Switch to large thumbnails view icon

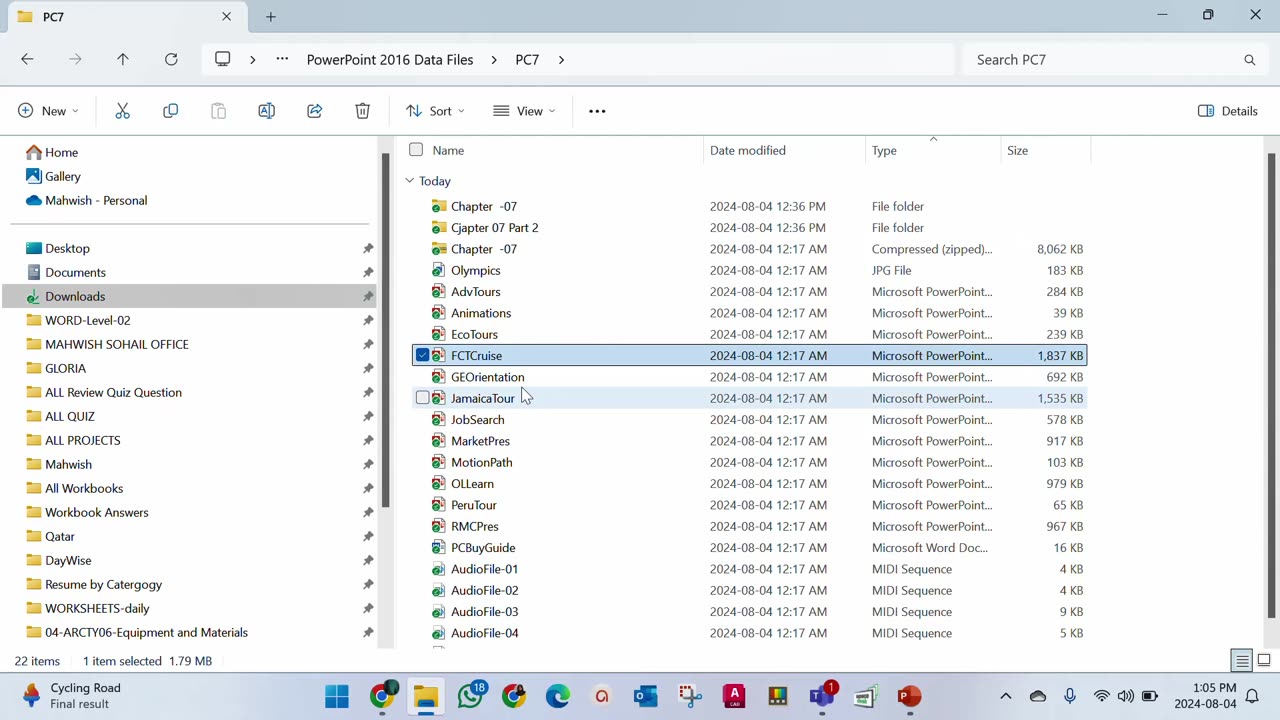click(x=1264, y=661)
